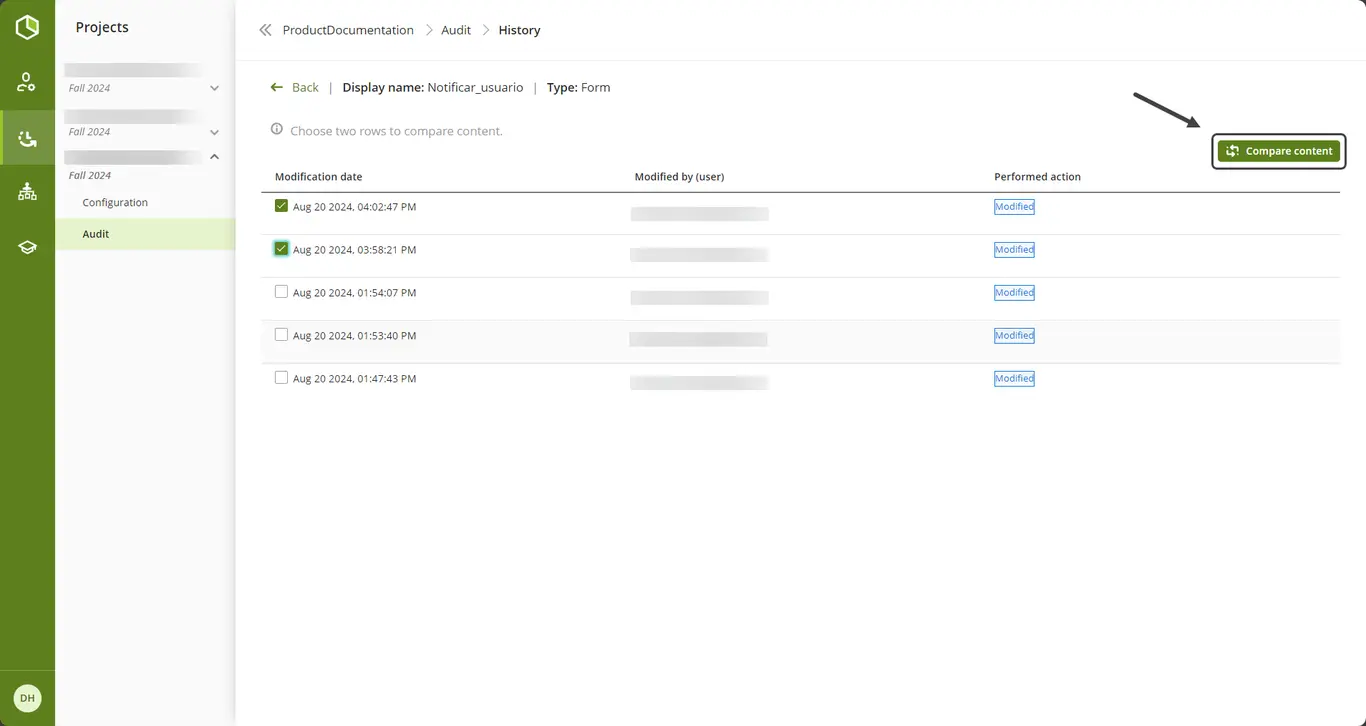Click the History breadcrumb text
The width and height of the screenshot is (1366, 726).
point(519,30)
